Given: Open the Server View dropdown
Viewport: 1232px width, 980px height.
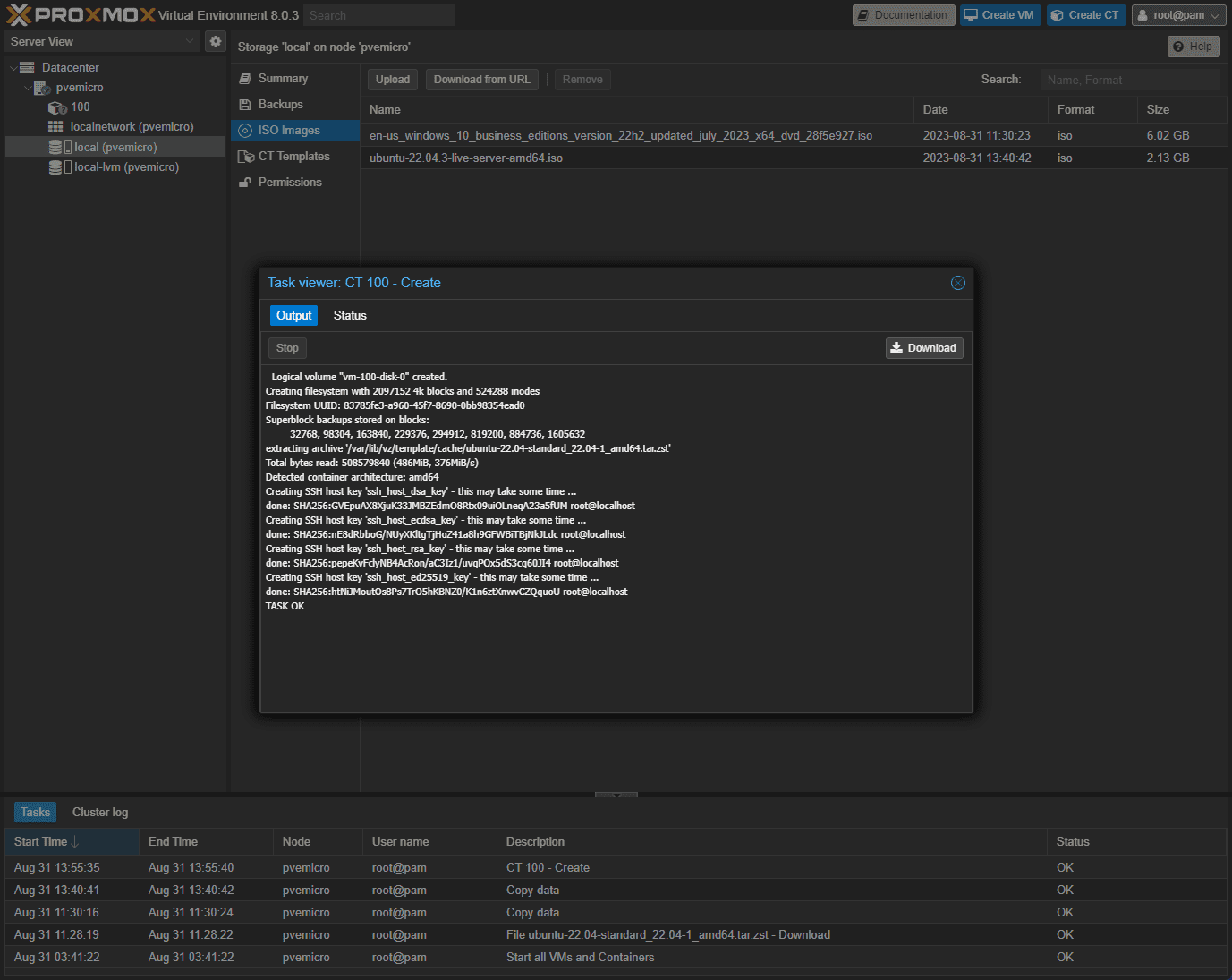Looking at the screenshot, I should [102, 41].
